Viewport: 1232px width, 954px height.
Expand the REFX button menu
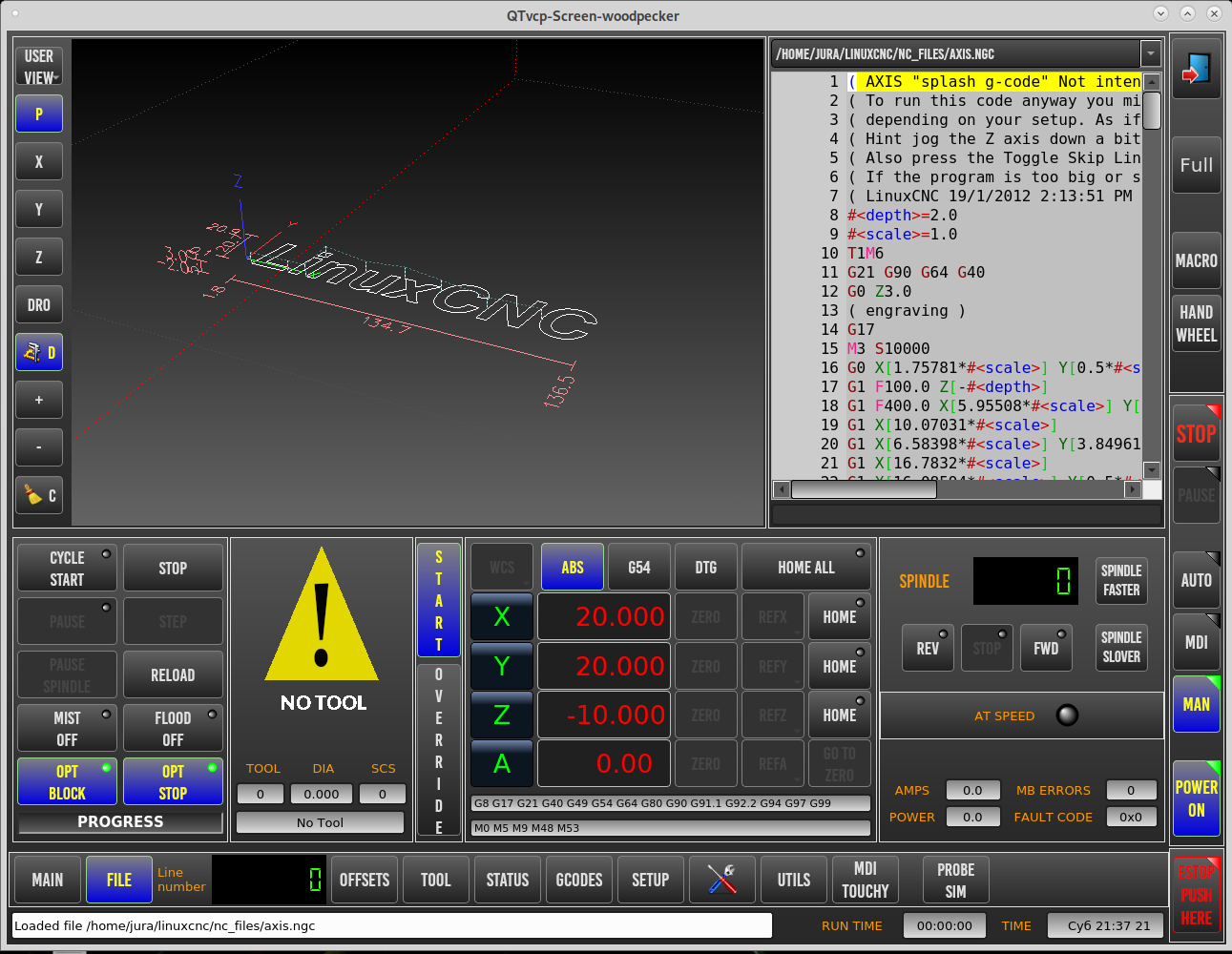773,617
